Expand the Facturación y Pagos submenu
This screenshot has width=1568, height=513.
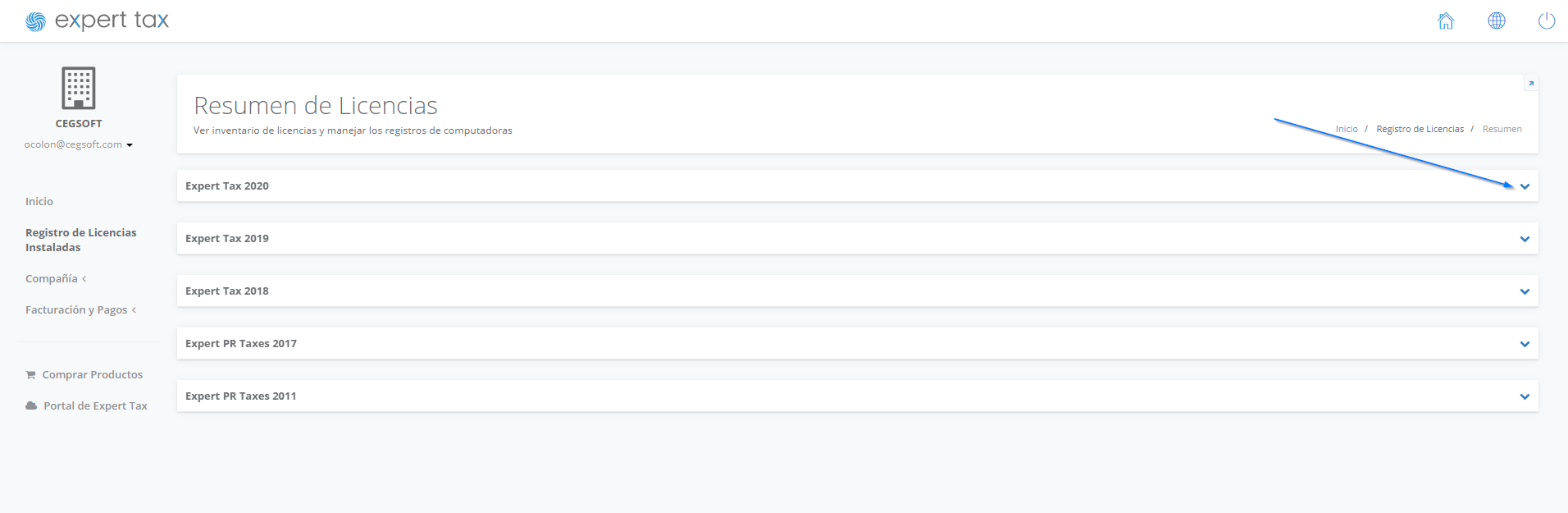81,310
